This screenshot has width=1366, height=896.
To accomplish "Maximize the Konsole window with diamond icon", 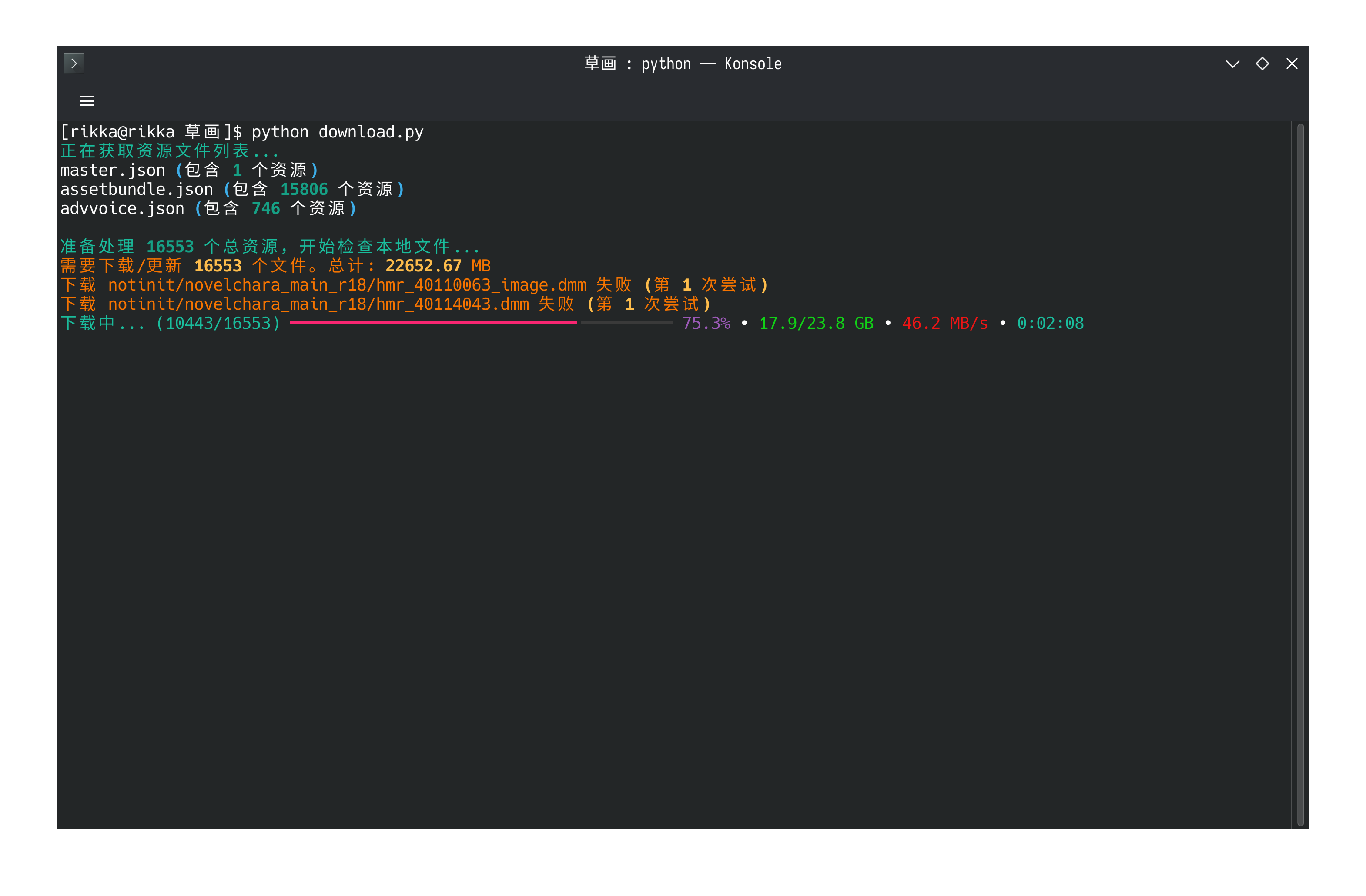I will 1262,64.
